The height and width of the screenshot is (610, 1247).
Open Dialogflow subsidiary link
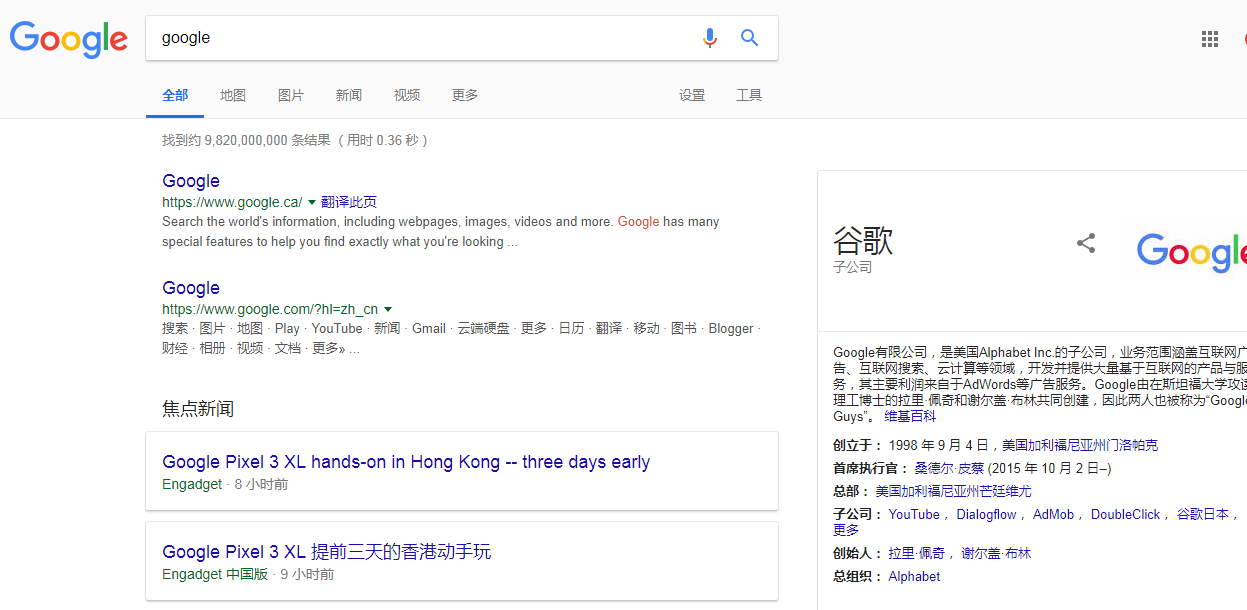click(x=986, y=514)
